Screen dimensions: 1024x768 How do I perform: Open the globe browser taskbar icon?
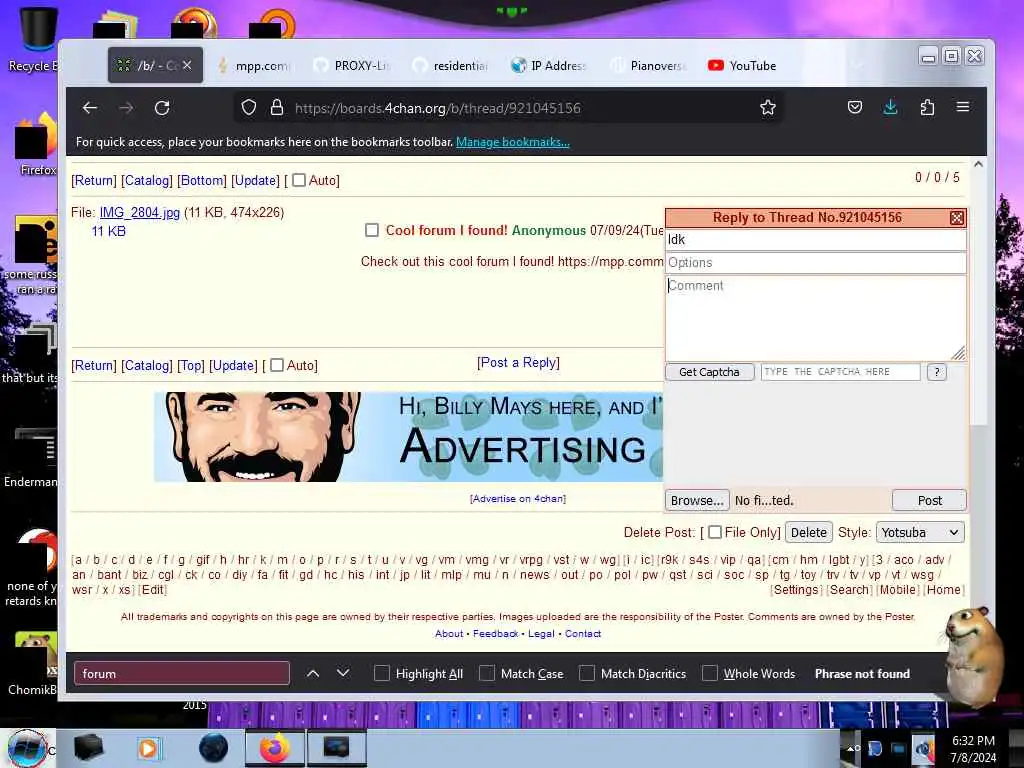point(214,748)
